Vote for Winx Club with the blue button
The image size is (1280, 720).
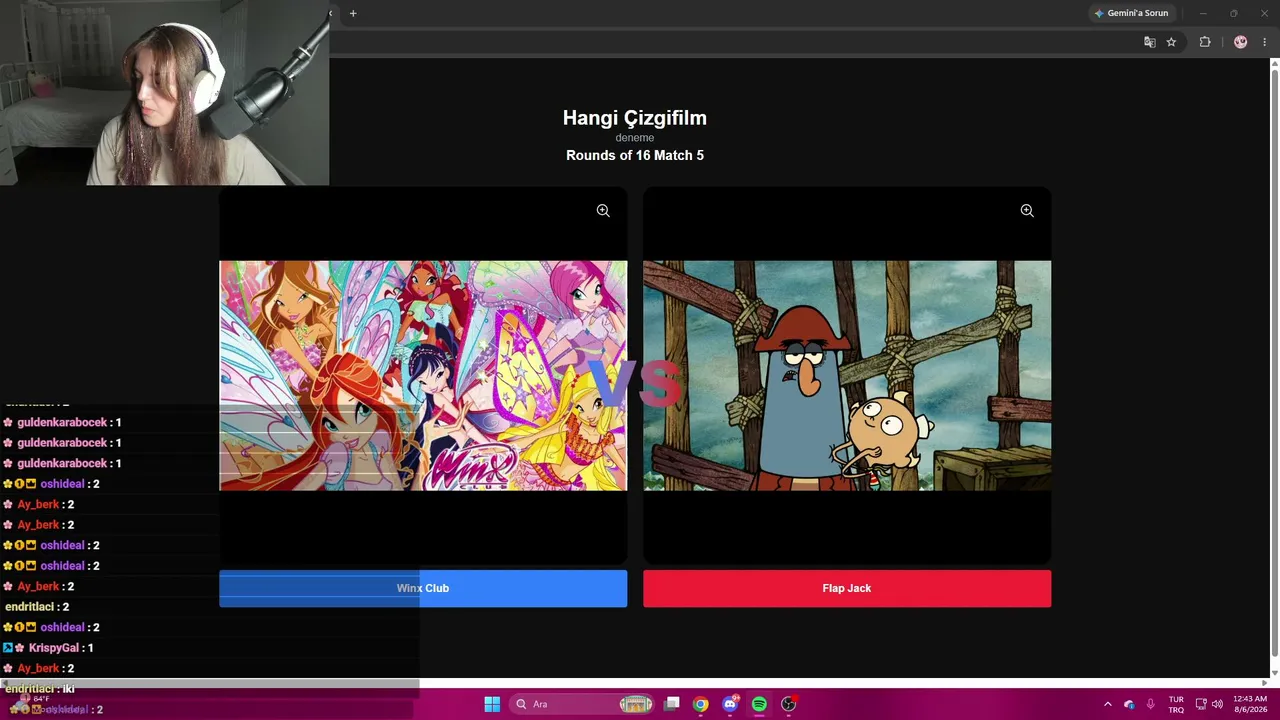pos(423,588)
